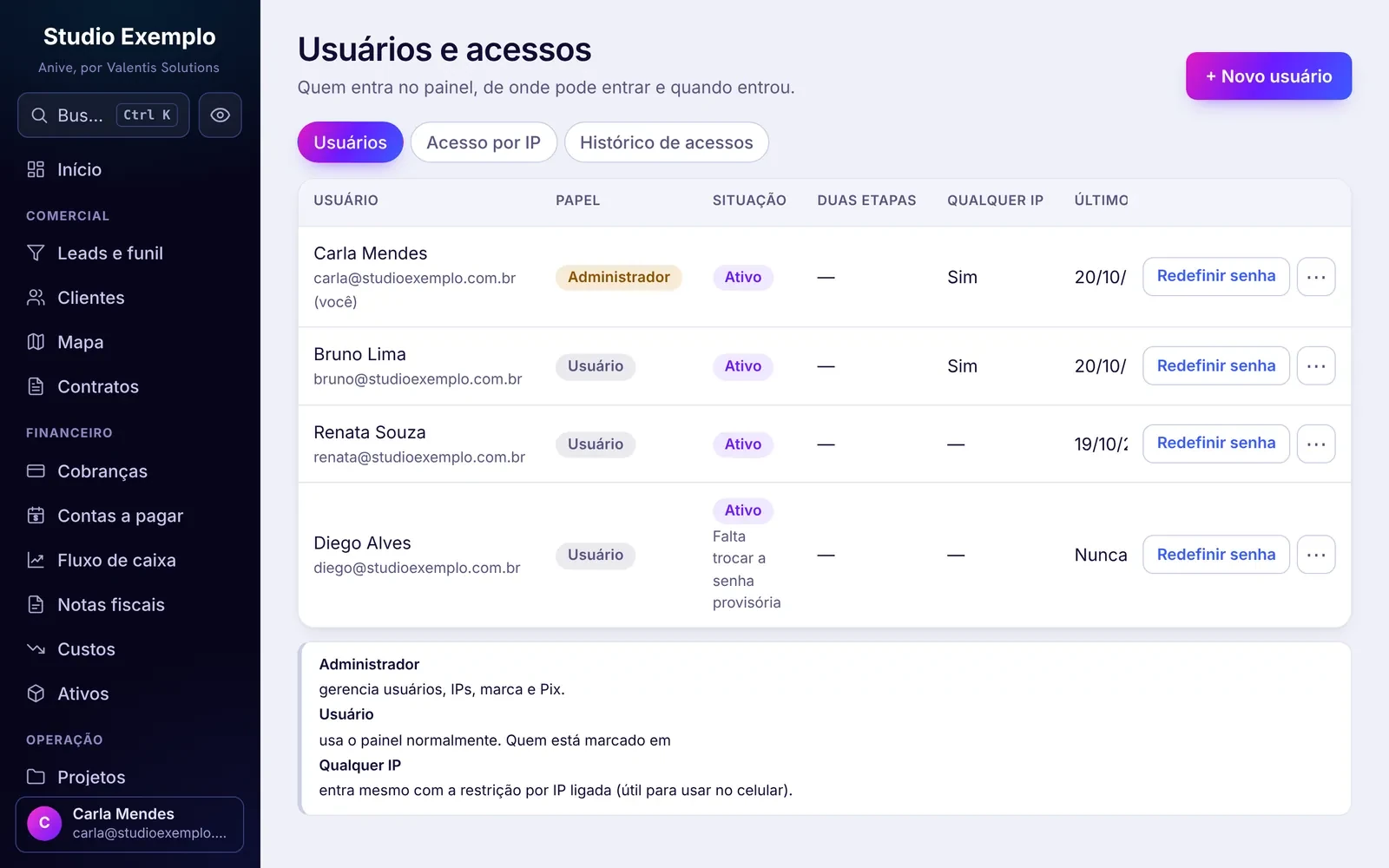The width and height of the screenshot is (1389, 868).
Task: Open the more options menu for Diego Alves
Action: [x=1316, y=555]
